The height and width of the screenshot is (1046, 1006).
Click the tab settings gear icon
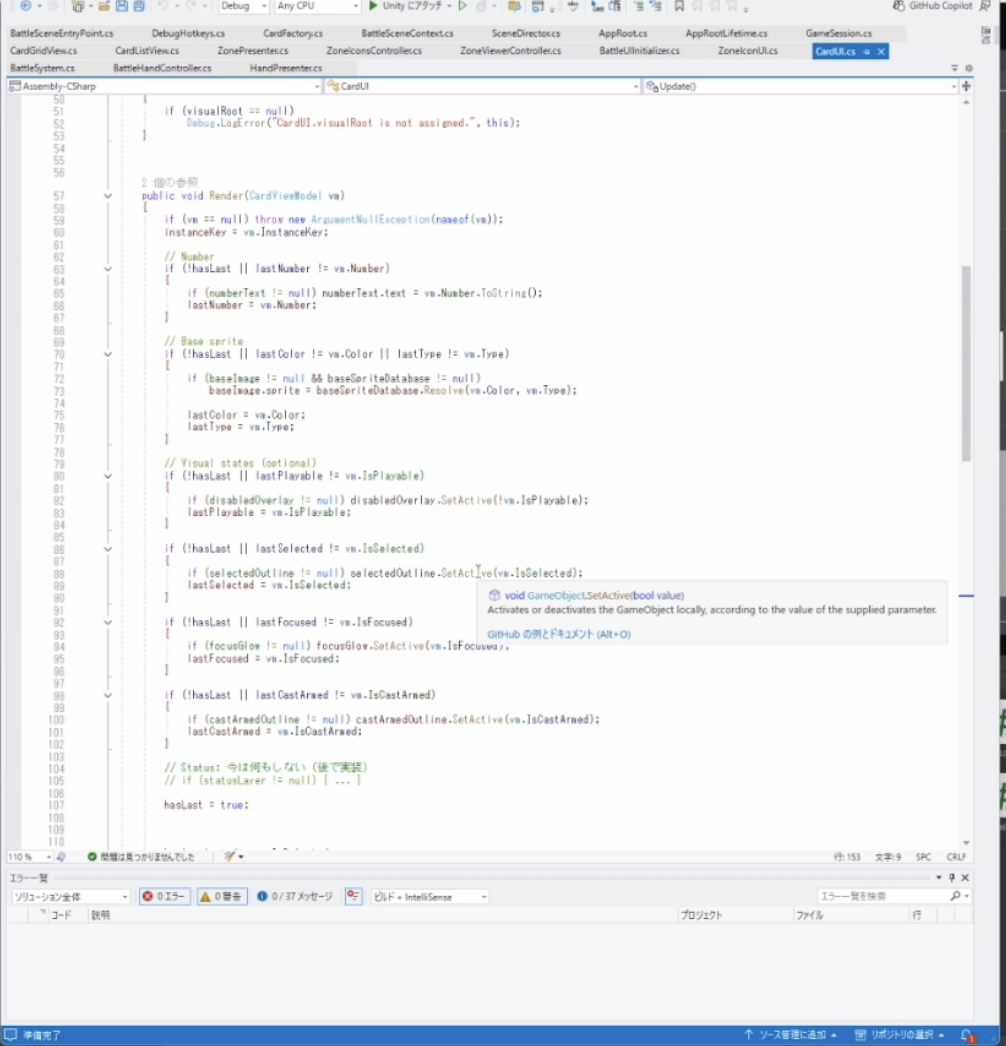(x=968, y=68)
